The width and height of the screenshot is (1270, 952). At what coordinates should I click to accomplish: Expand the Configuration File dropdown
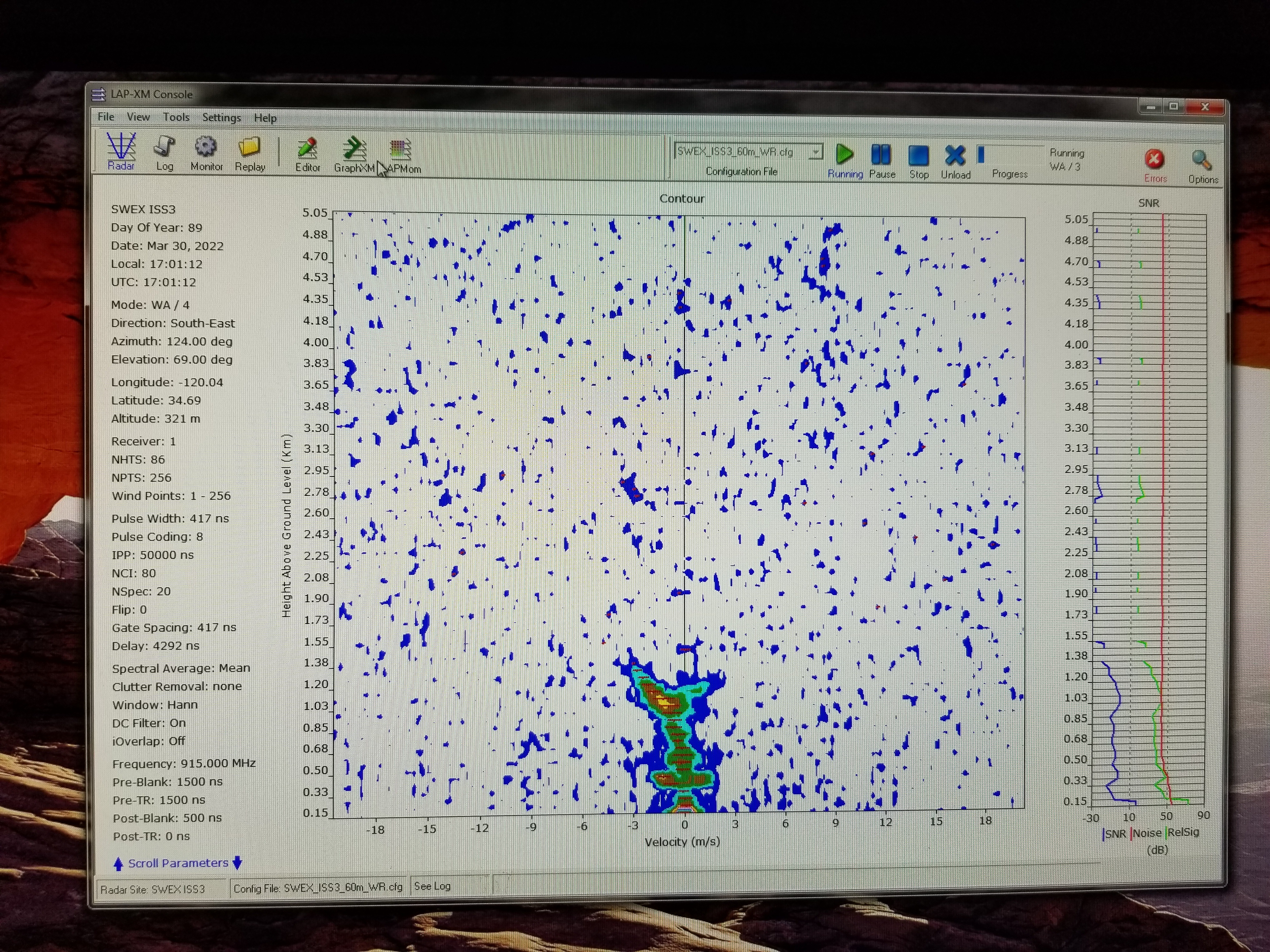pyautogui.click(x=815, y=152)
